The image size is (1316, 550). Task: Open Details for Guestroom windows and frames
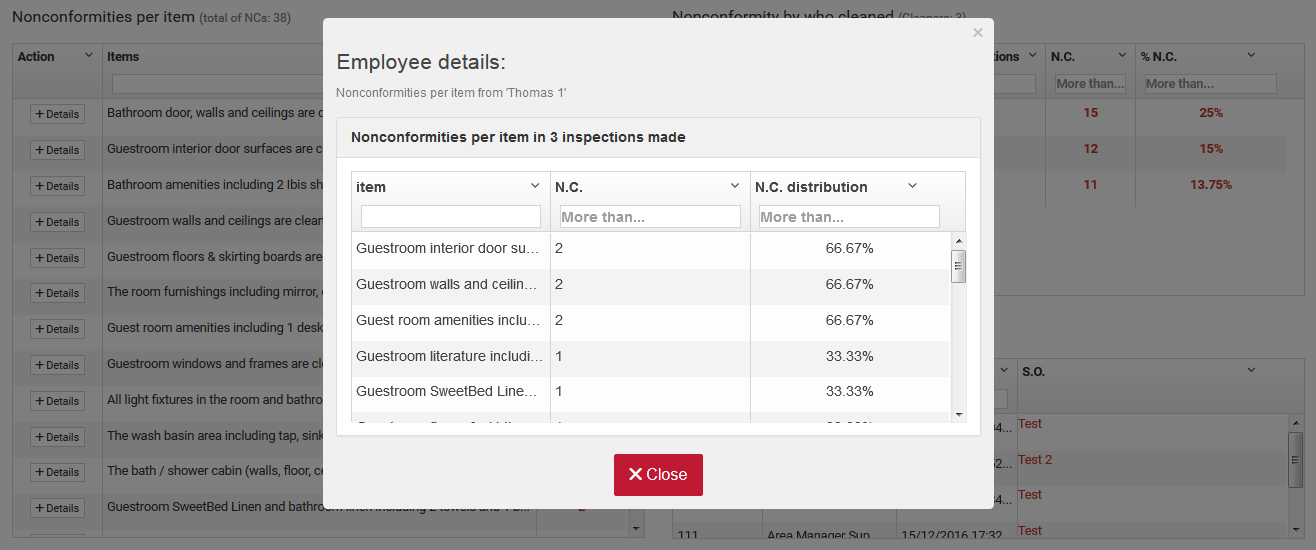coord(57,365)
